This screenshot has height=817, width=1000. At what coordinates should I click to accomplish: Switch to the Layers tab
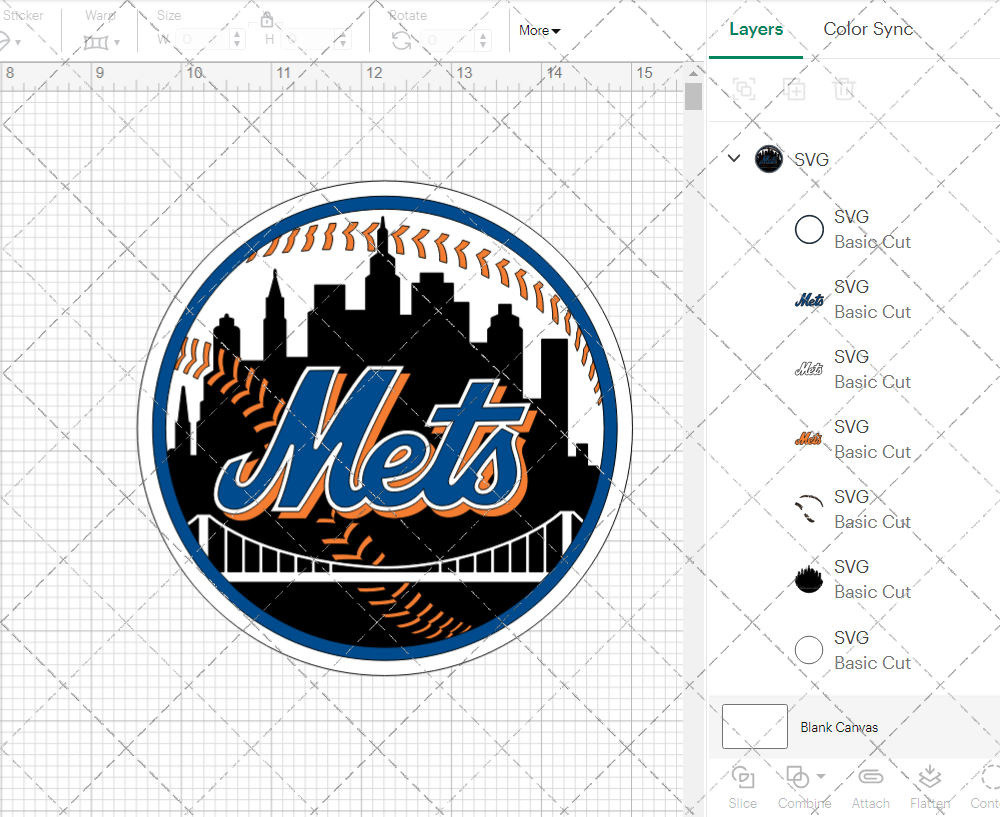(x=756, y=29)
